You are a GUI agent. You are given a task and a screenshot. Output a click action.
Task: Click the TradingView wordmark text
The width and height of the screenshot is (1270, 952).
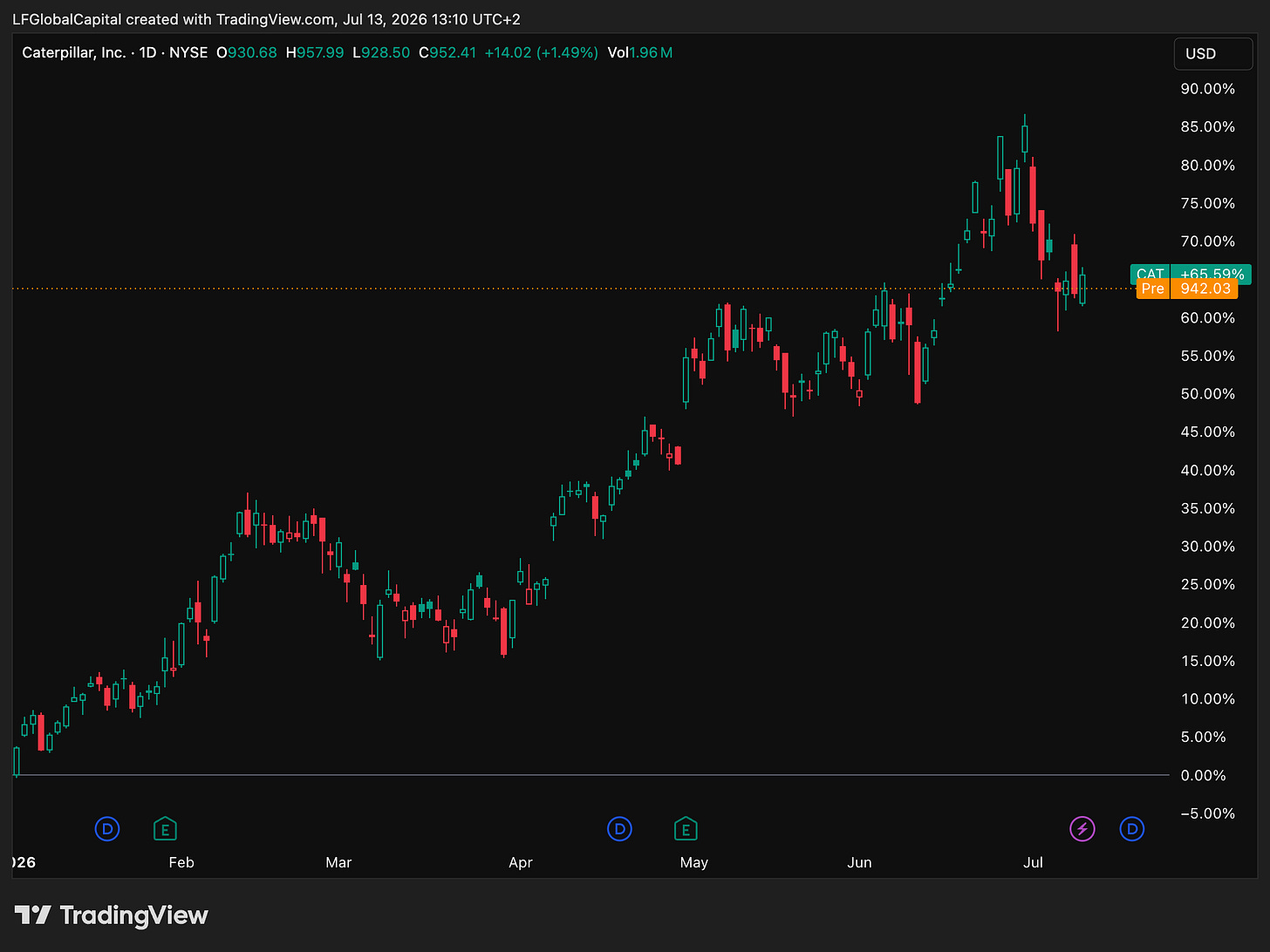133,915
